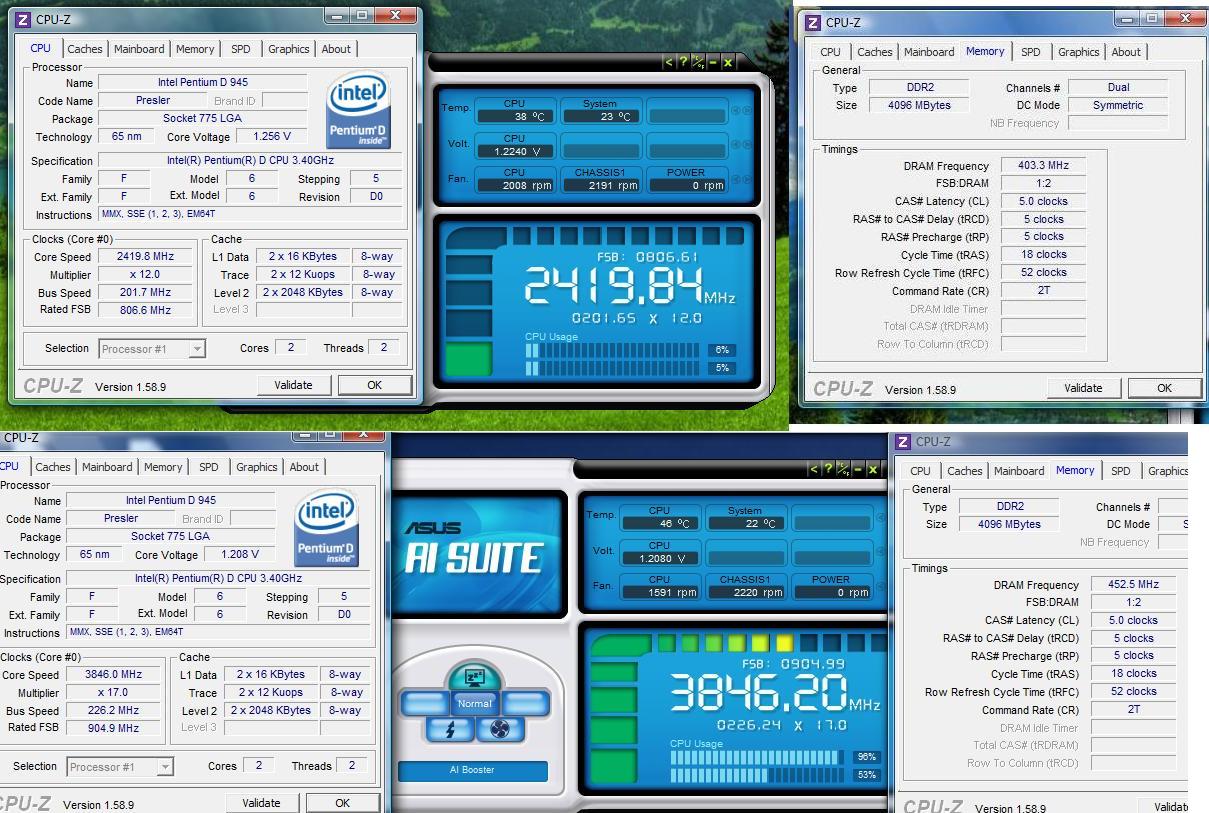Screen dimensions: 1209x813
Task: Click the Core Speed field showing 3846.0 MHz
Action: click(x=113, y=675)
